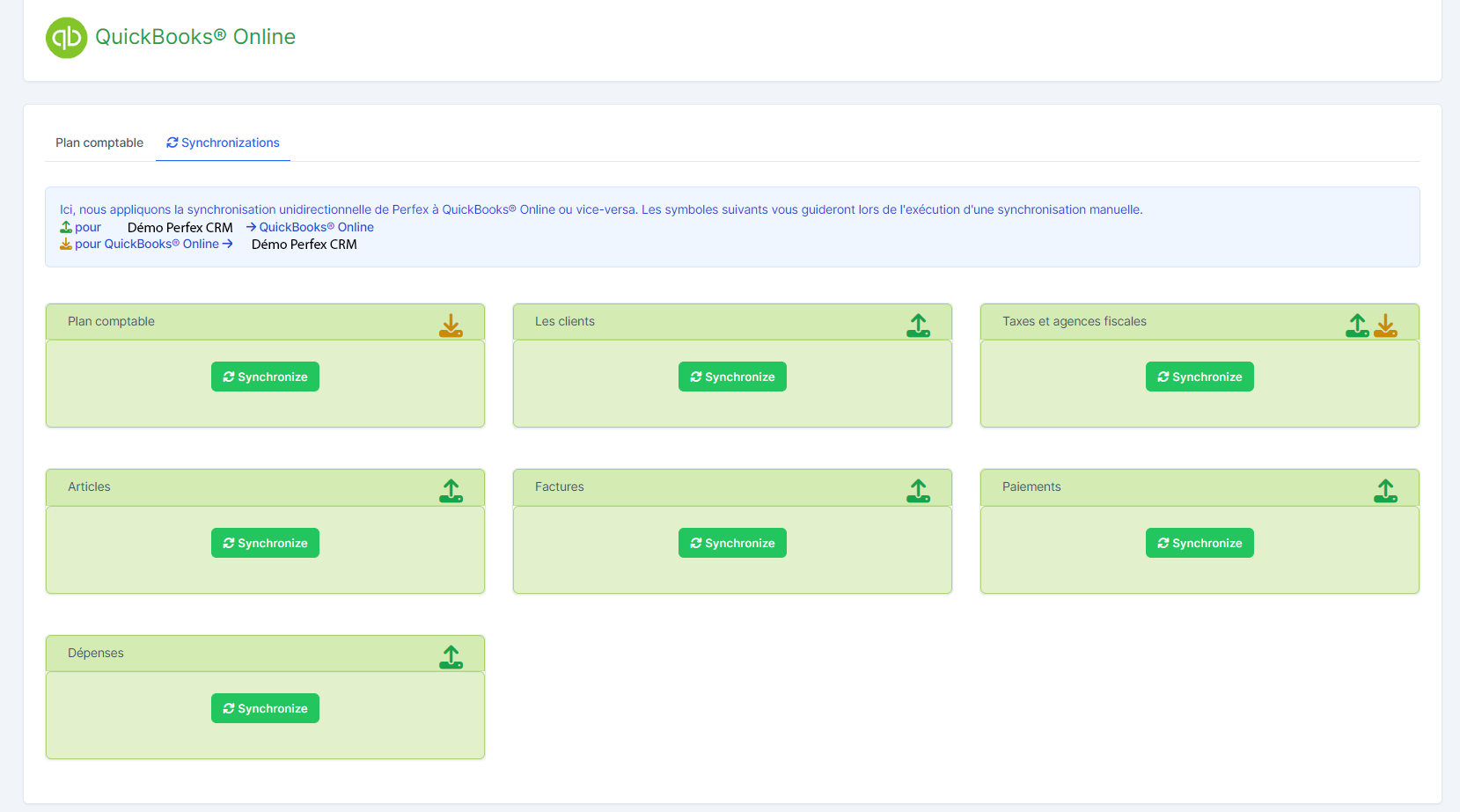Image resolution: width=1460 pixels, height=812 pixels.
Task: Click 'pour QuickBooks® Online' legend text
Action: (147, 244)
